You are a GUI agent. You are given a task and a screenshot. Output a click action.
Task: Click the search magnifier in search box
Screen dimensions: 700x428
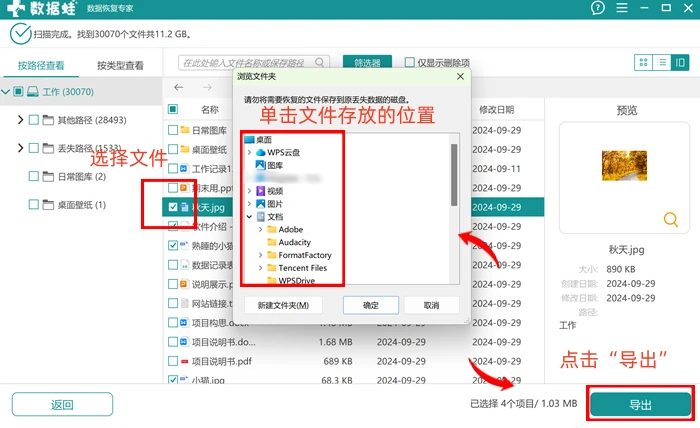[320, 62]
